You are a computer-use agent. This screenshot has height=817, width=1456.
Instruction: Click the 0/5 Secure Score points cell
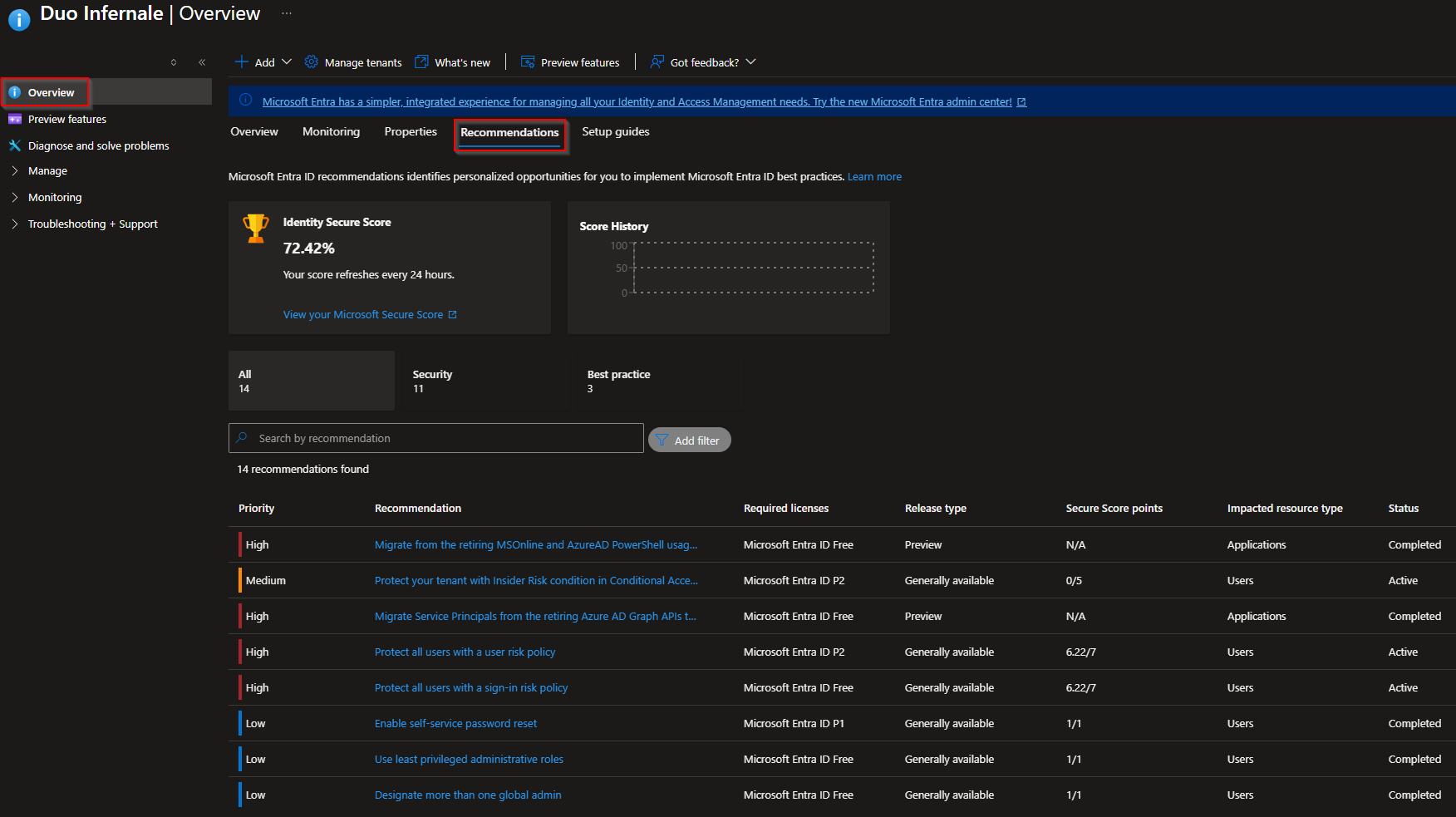coord(1074,580)
